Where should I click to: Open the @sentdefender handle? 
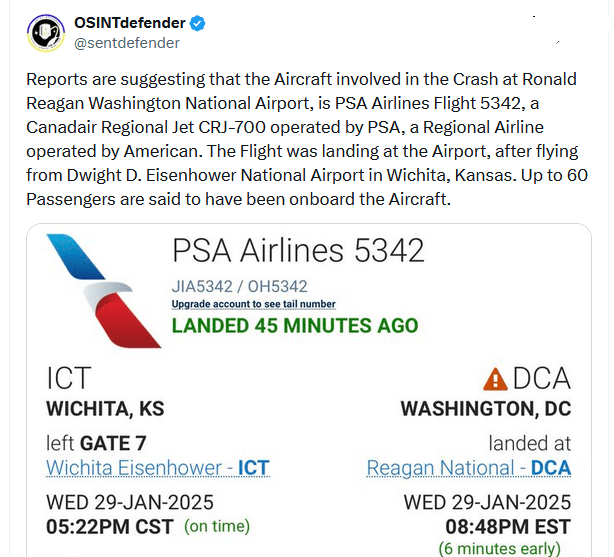point(127,43)
